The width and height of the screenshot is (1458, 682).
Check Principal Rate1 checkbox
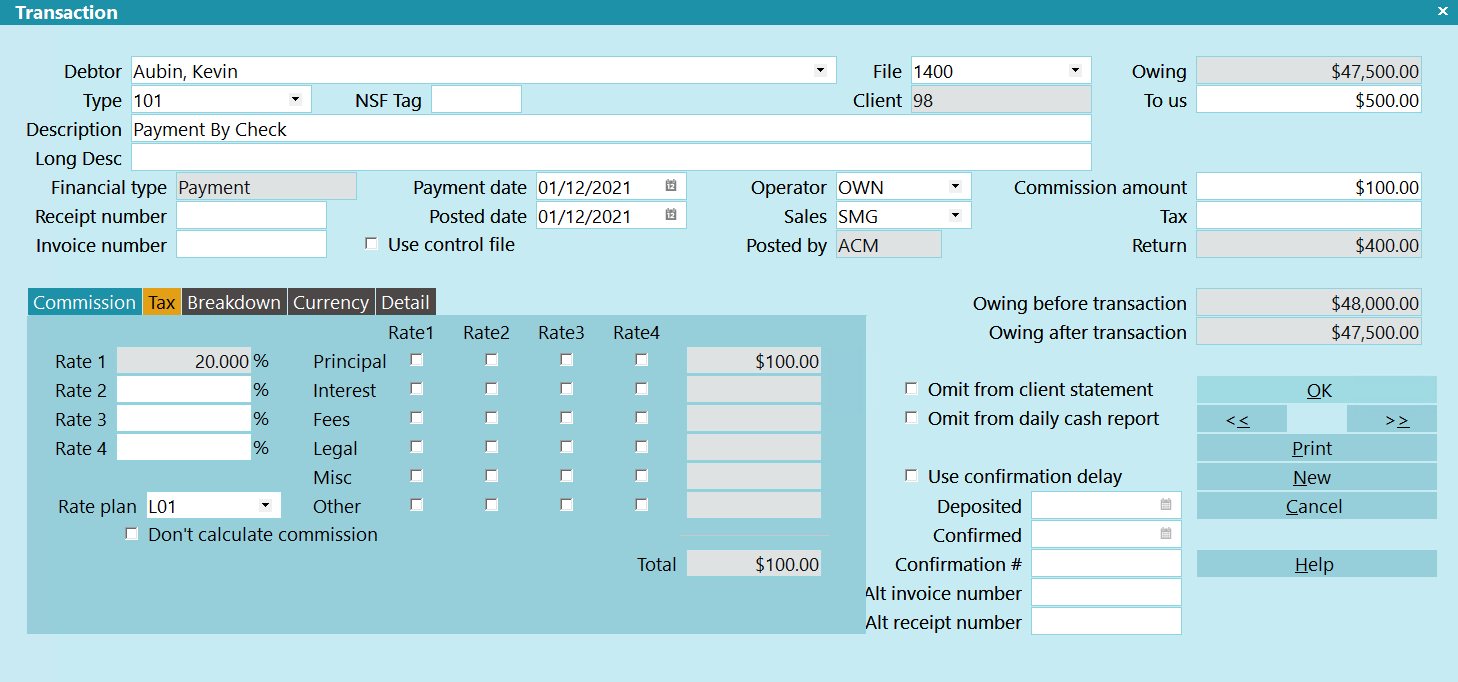(x=417, y=360)
